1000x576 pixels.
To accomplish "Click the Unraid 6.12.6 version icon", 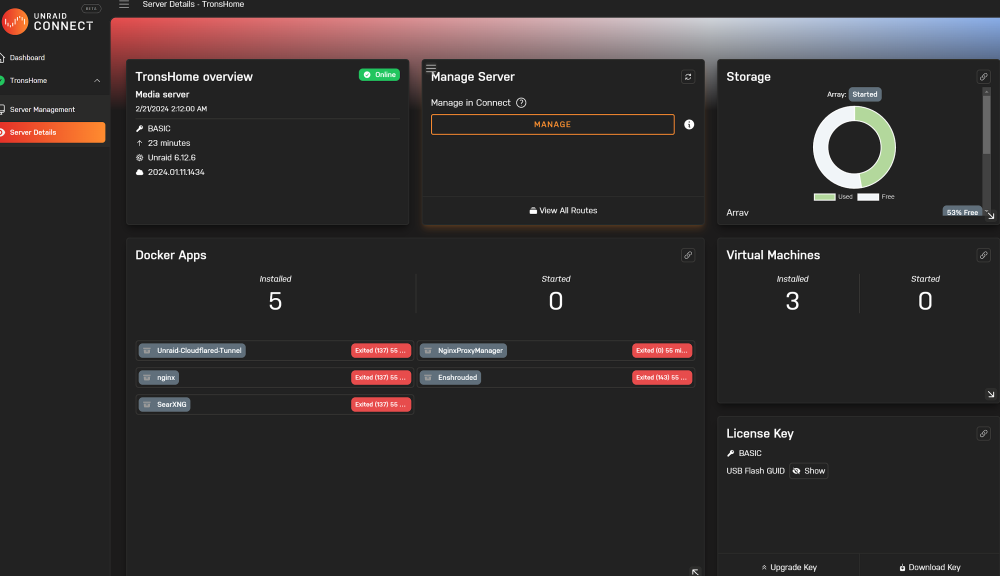I will pos(140,158).
